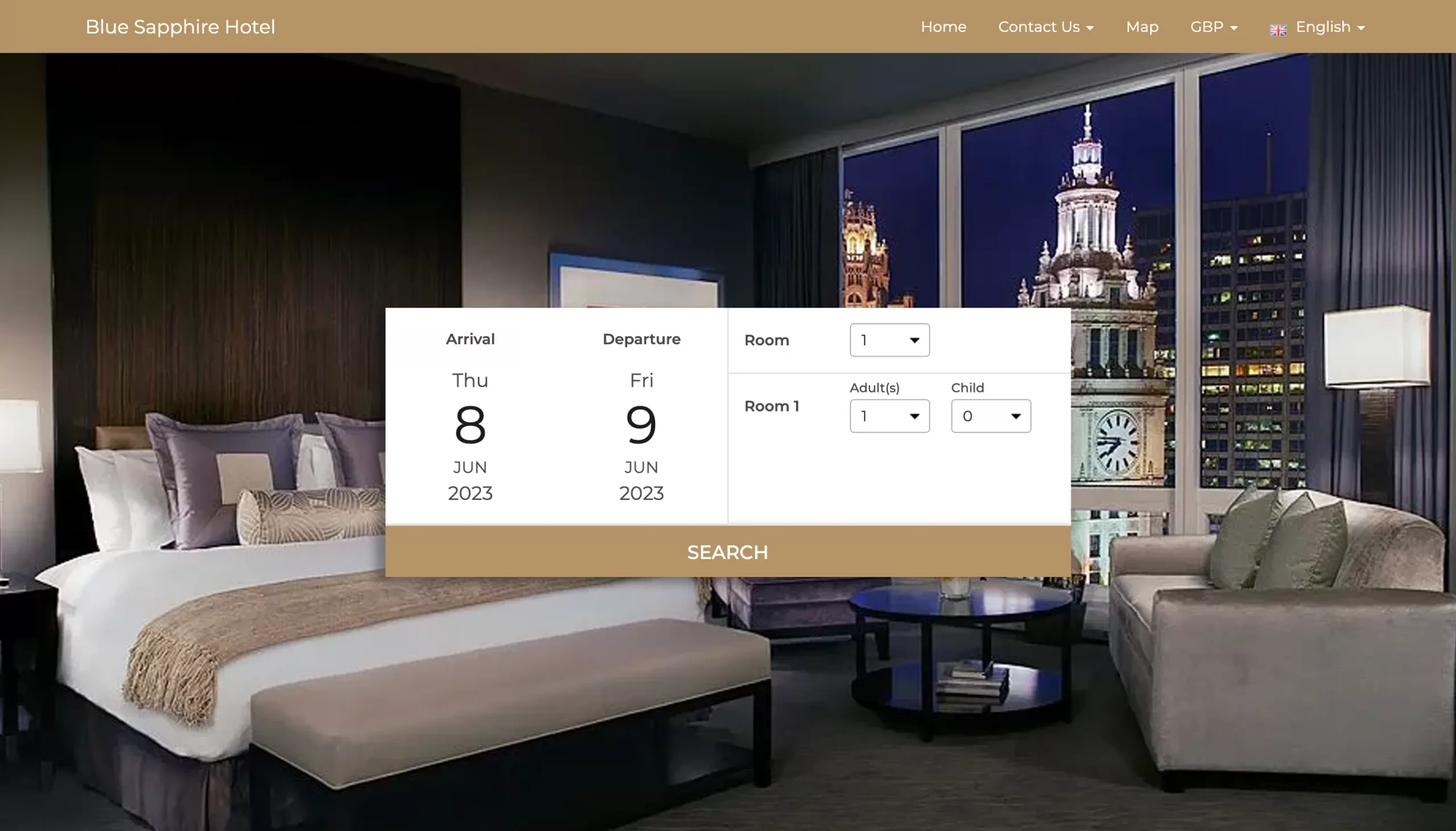Open the Room count select box
The height and width of the screenshot is (831, 1456).
point(889,340)
